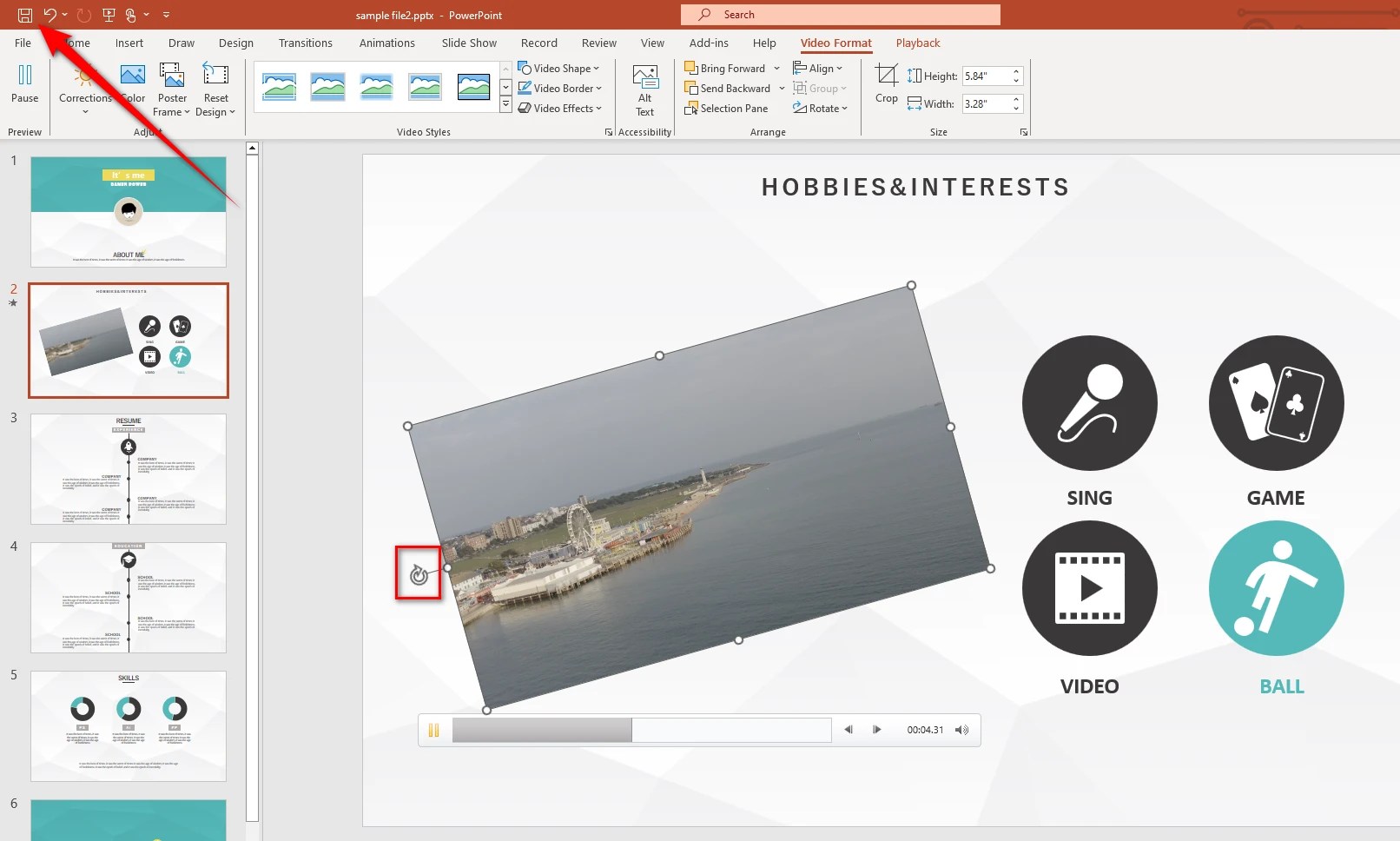Undo the last action
The height and width of the screenshot is (841, 1400).
[50, 15]
